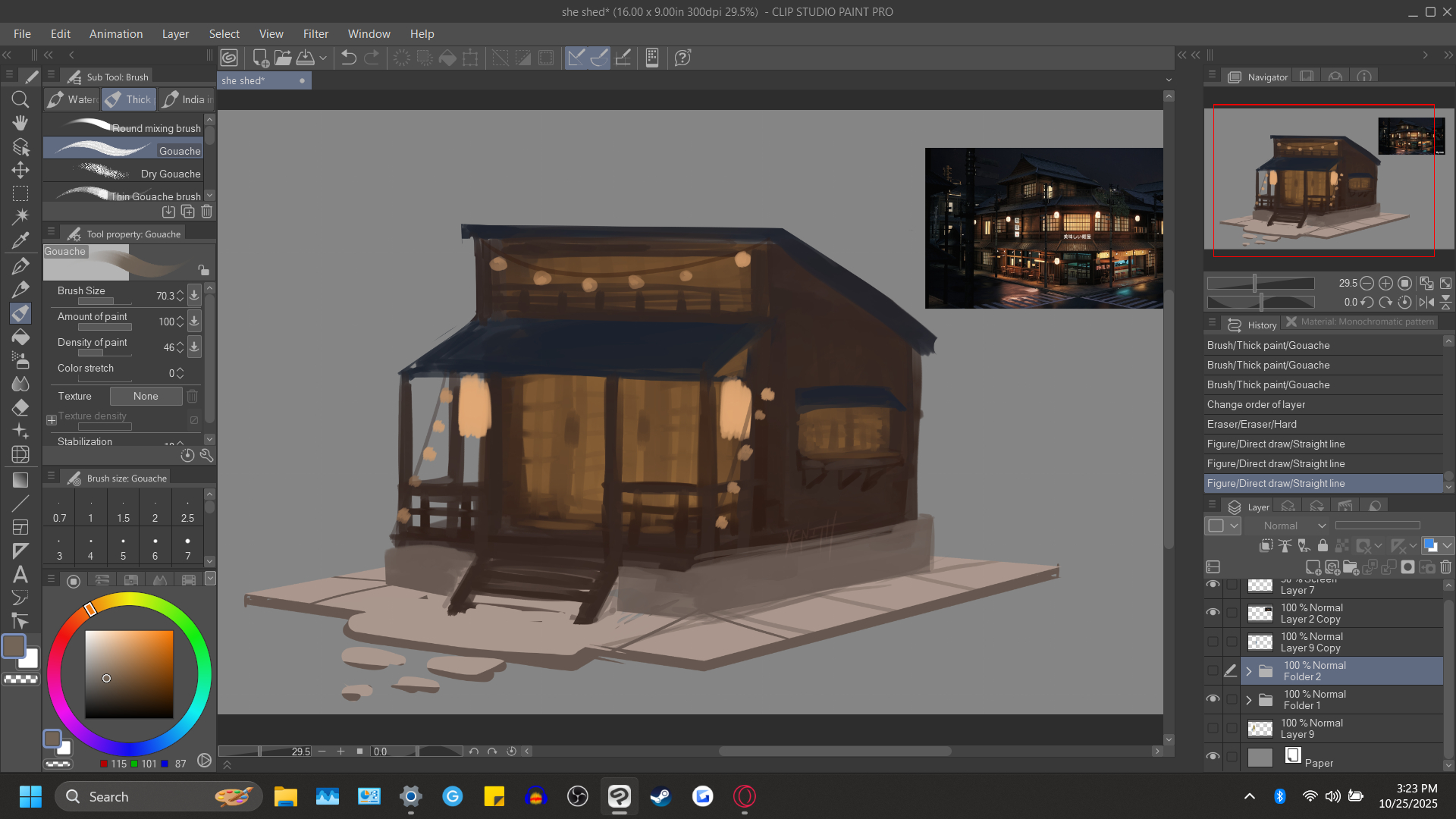Expand the Texture density options
The width and height of the screenshot is (1456, 819).
52,419
